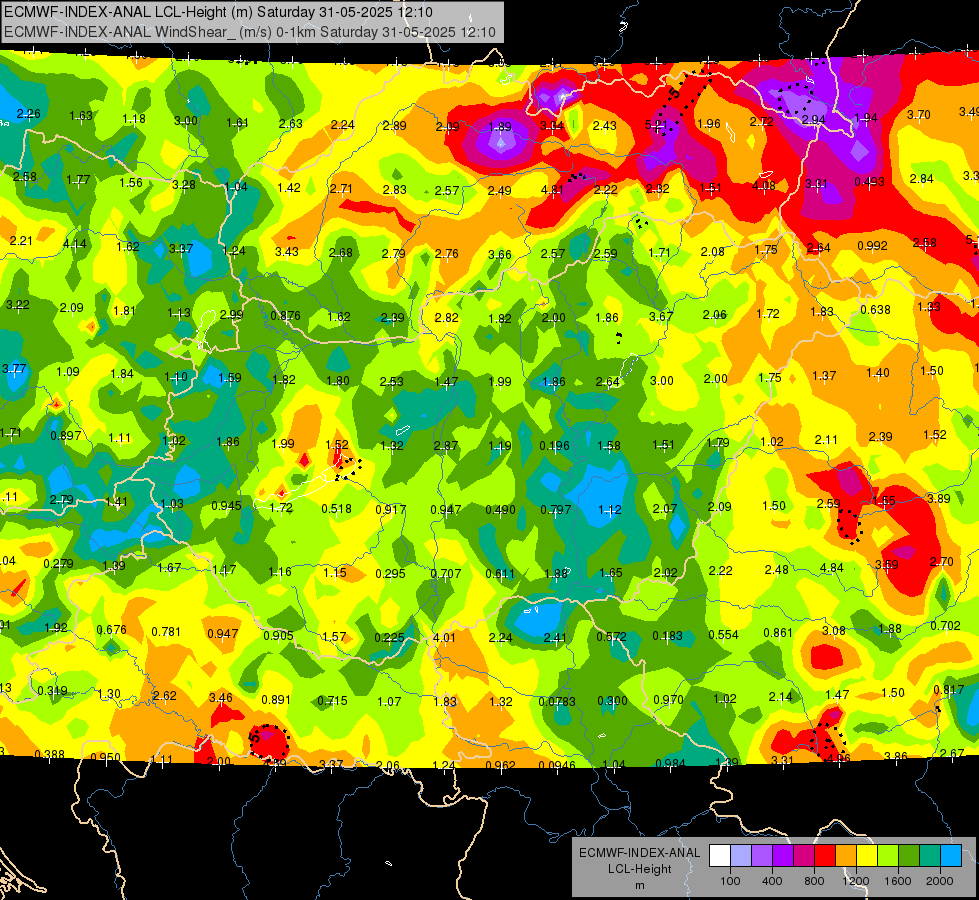Click the wind shear value 0.319
Image resolution: width=979 pixels, height=900 pixels.
coord(52,691)
